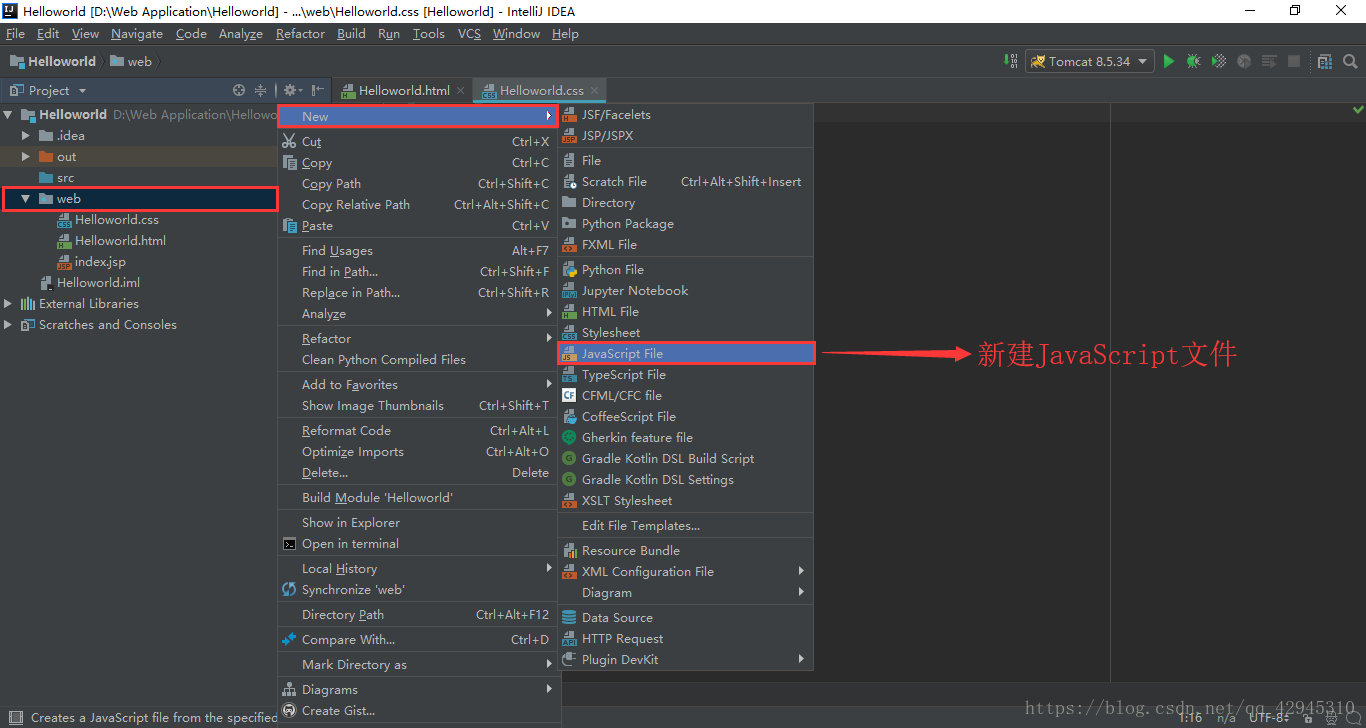Open Project Structure icon in toolbar
1366x728 pixels.
click(1325, 61)
